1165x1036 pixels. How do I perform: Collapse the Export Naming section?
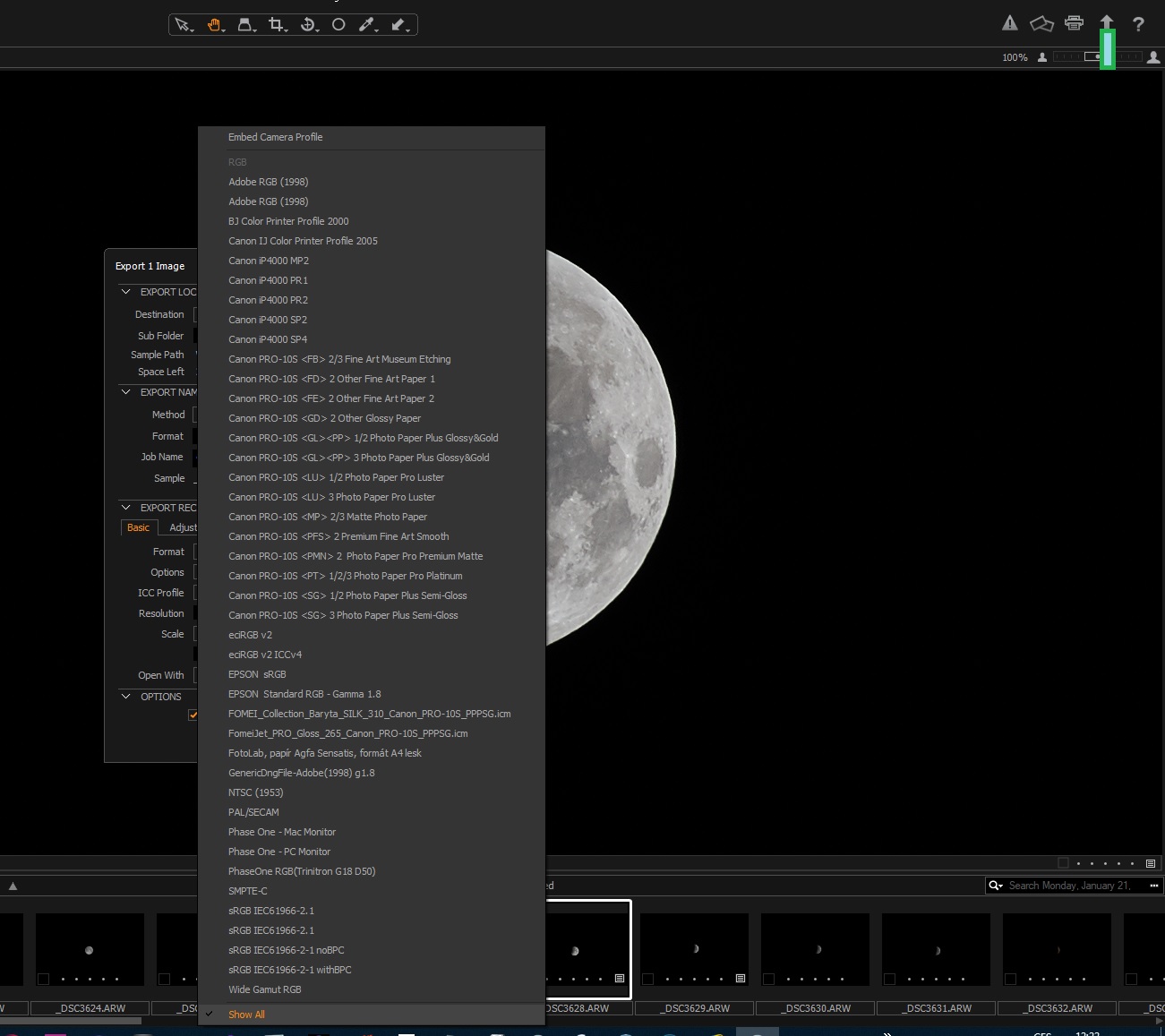tap(126, 392)
